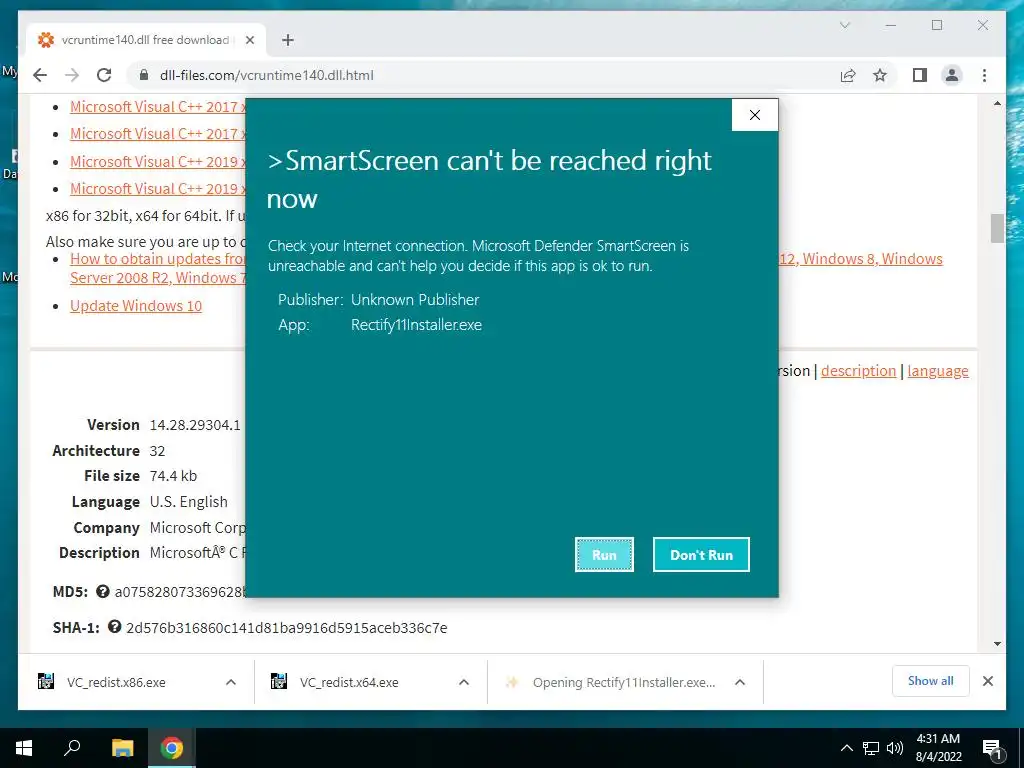
Task: Click file size value 74.4 kb
Action: (173, 475)
